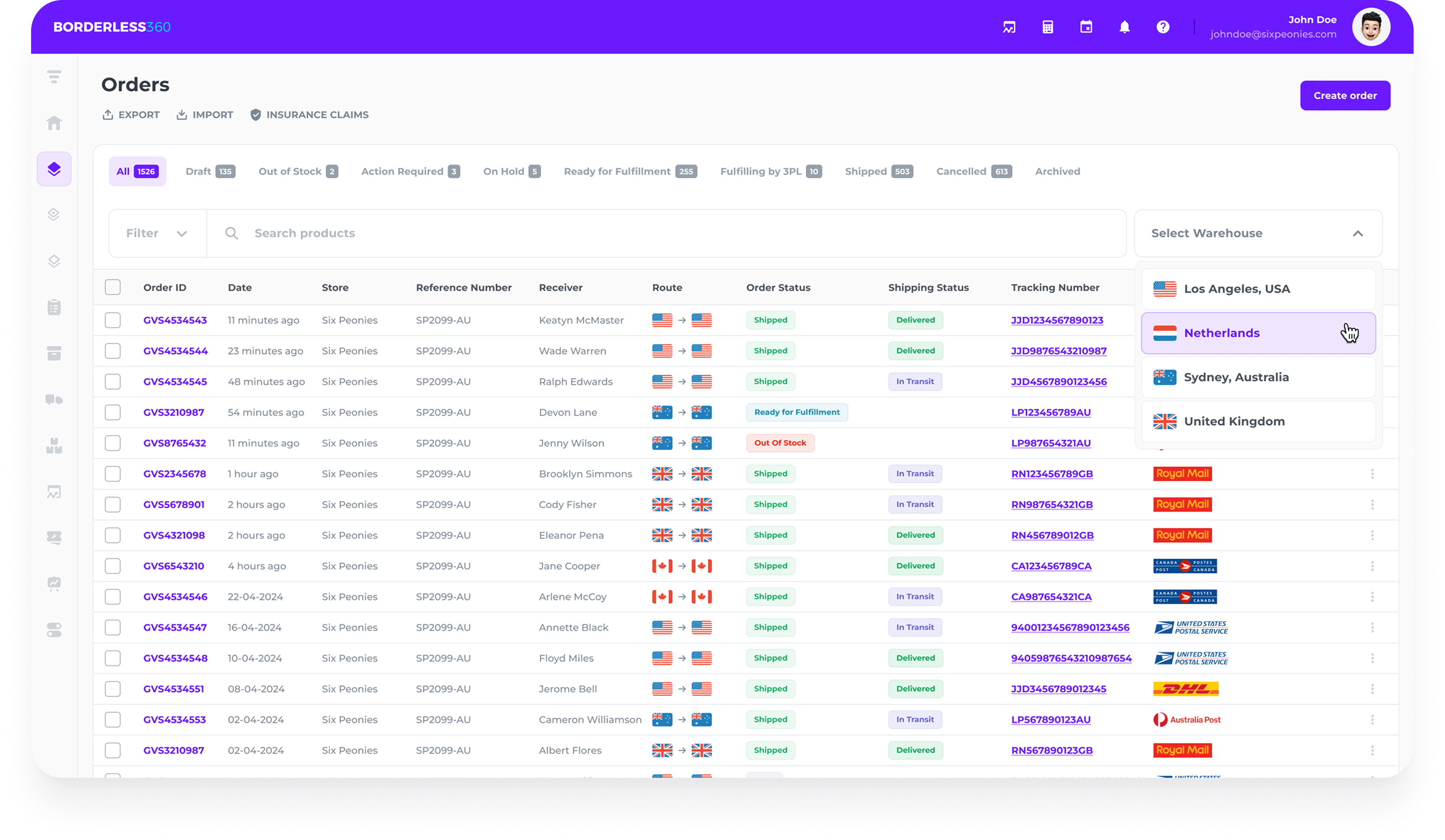Open the calculator icon in header

coord(1048,27)
